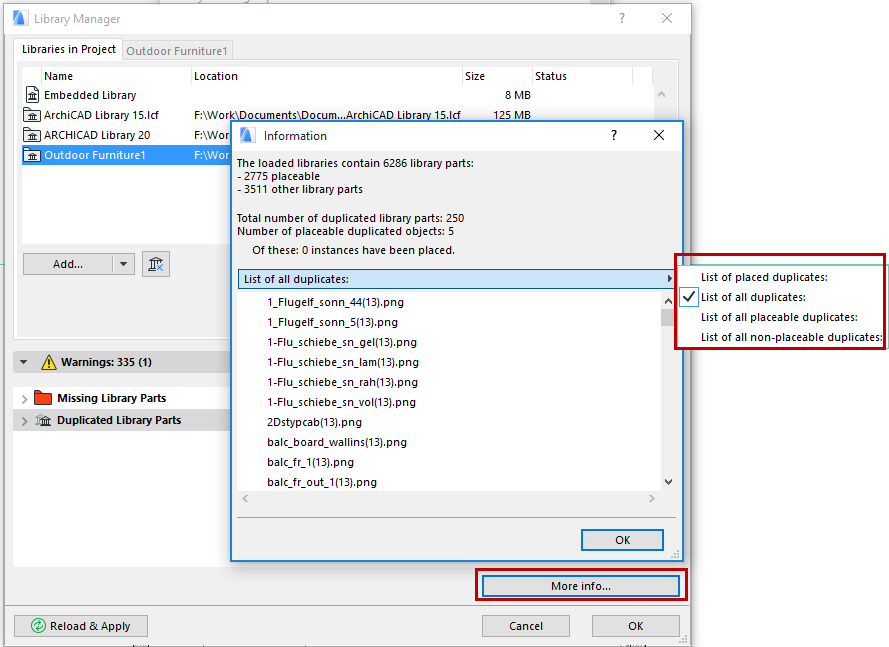This screenshot has width=889, height=647.
Task: Select 2Dstypcab(13).png in the list
Action: click(x=314, y=422)
